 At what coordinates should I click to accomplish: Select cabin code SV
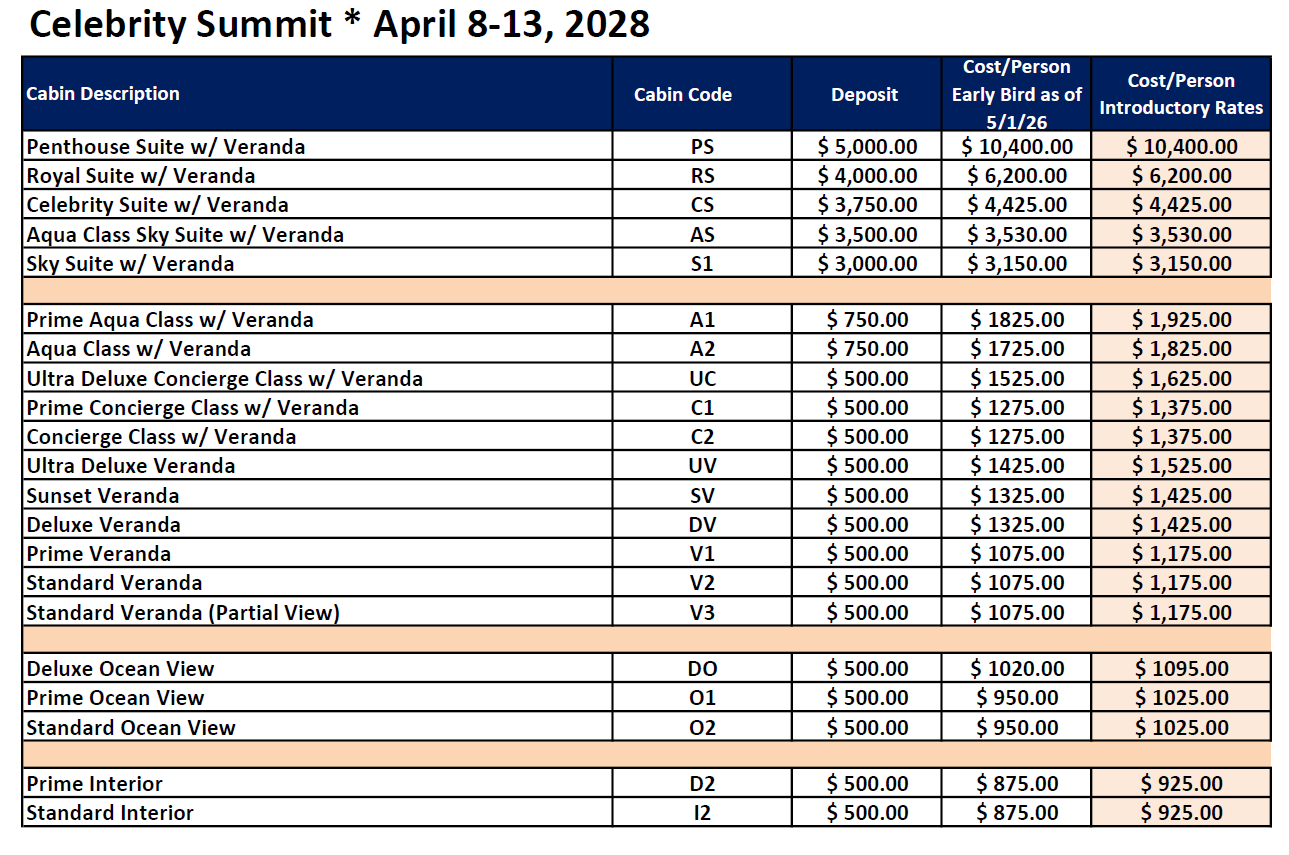[x=702, y=496]
